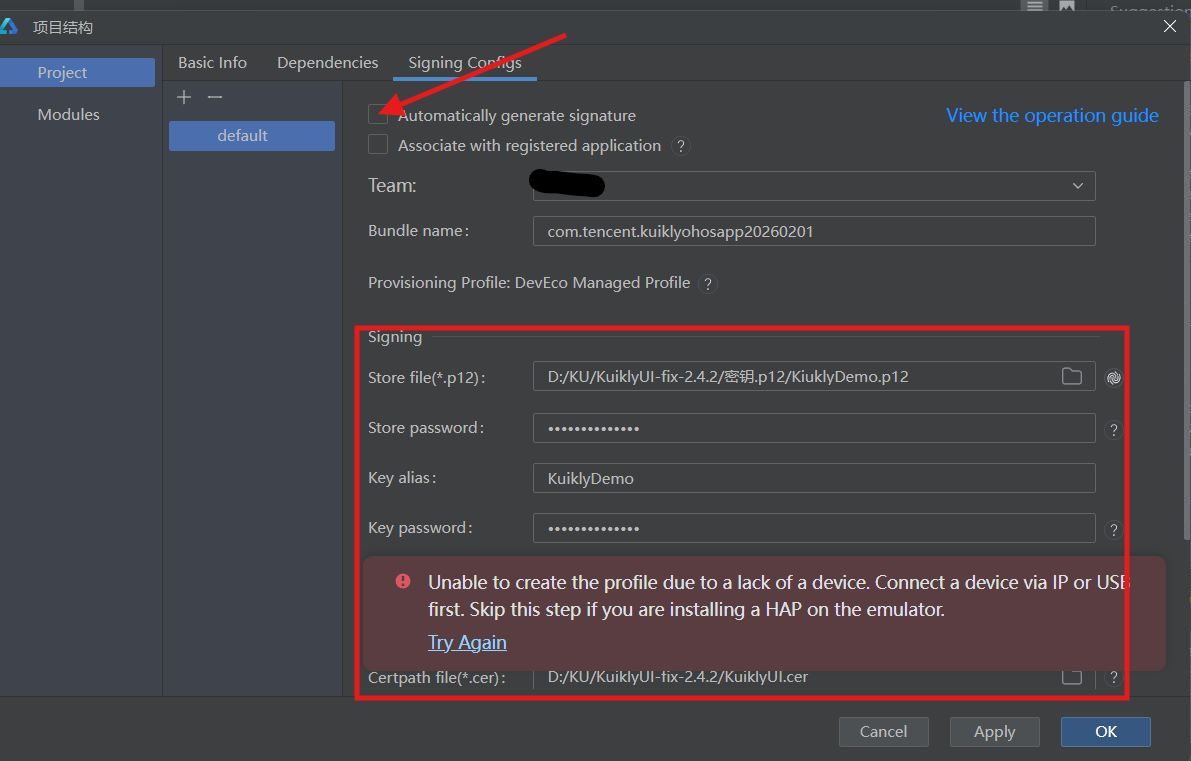Click the Key alias field with KuiklyDemo

click(x=813, y=478)
